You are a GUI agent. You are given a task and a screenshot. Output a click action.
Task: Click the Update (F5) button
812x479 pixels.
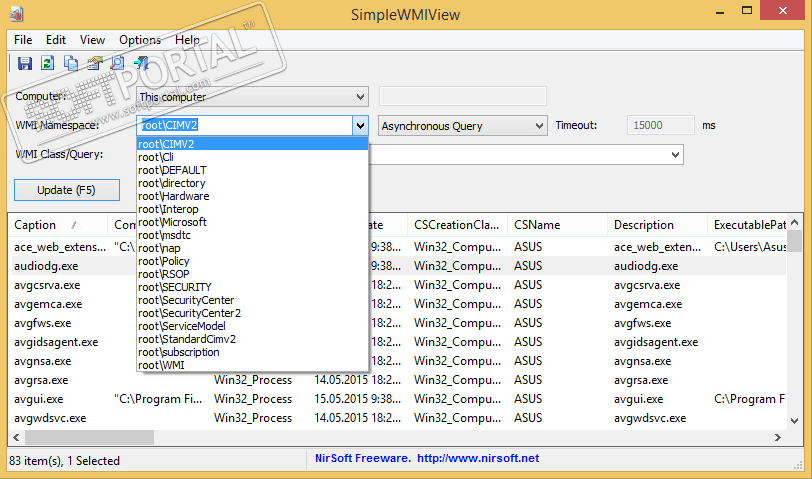(66, 190)
